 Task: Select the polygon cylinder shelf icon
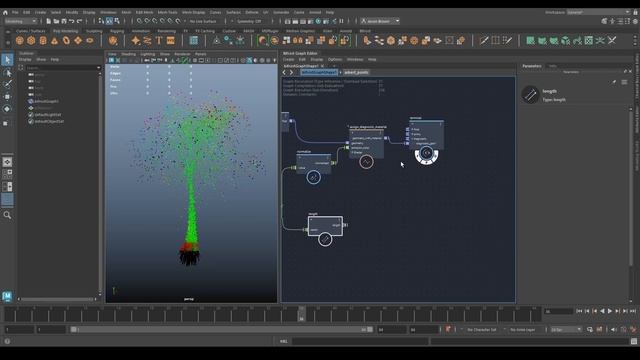[43, 40]
